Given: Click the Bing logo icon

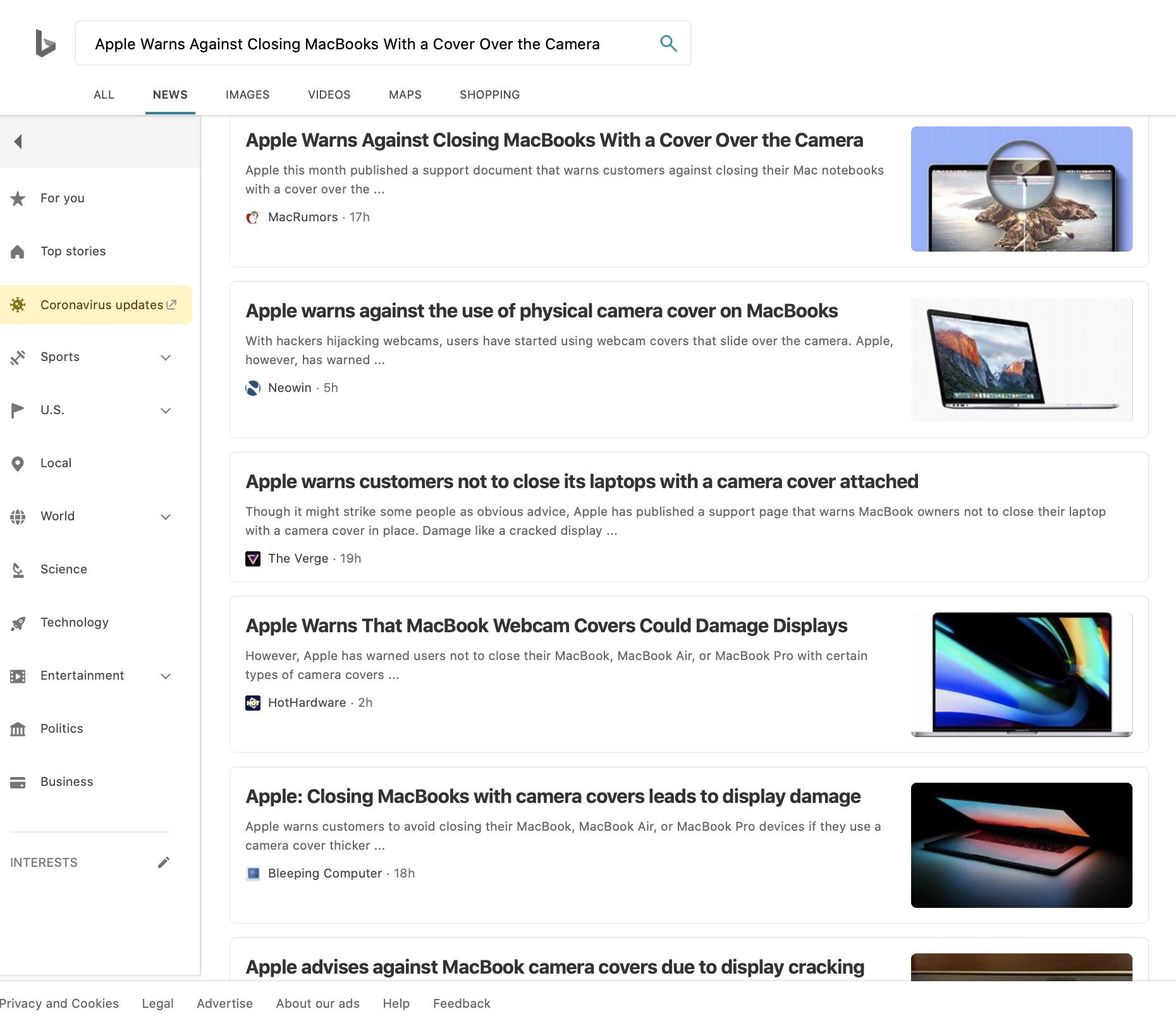Looking at the screenshot, I should pyautogui.click(x=46, y=43).
